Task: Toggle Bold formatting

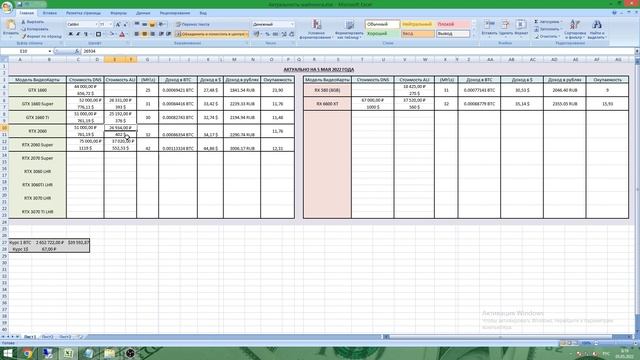Action: coord(71,34)
